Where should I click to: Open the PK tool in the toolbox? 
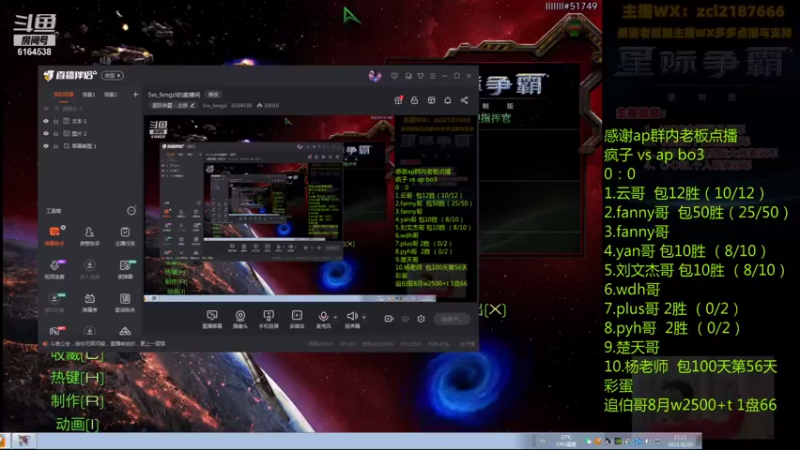click(55, 331)
